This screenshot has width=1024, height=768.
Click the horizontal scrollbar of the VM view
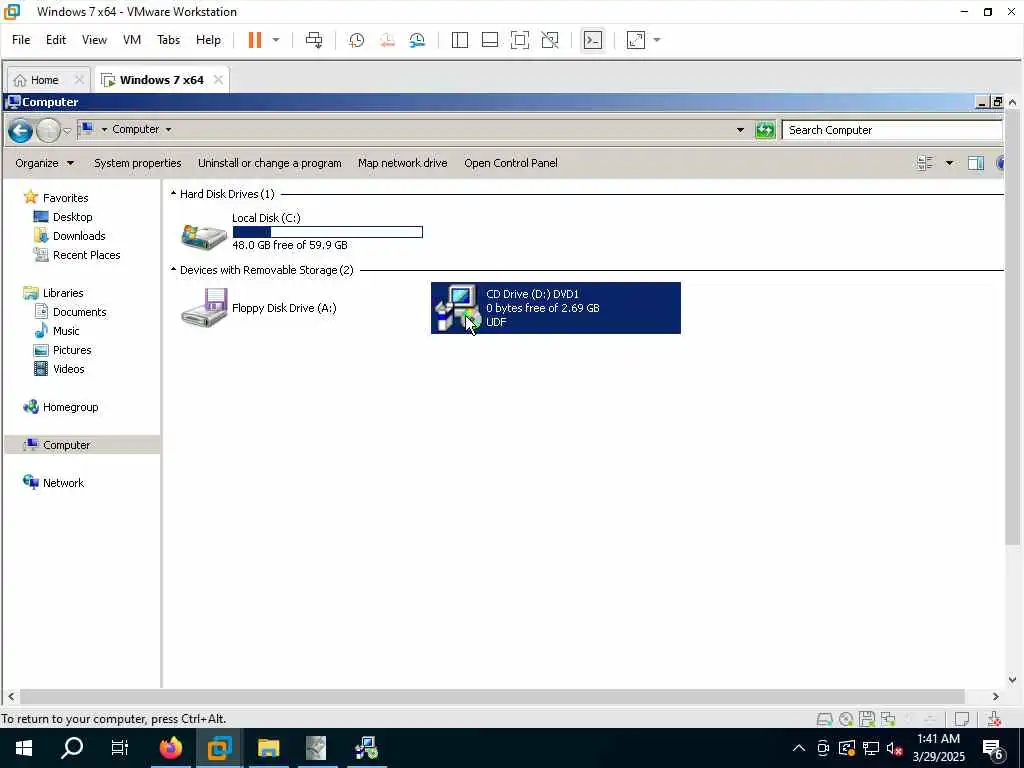tap(492, 696)
